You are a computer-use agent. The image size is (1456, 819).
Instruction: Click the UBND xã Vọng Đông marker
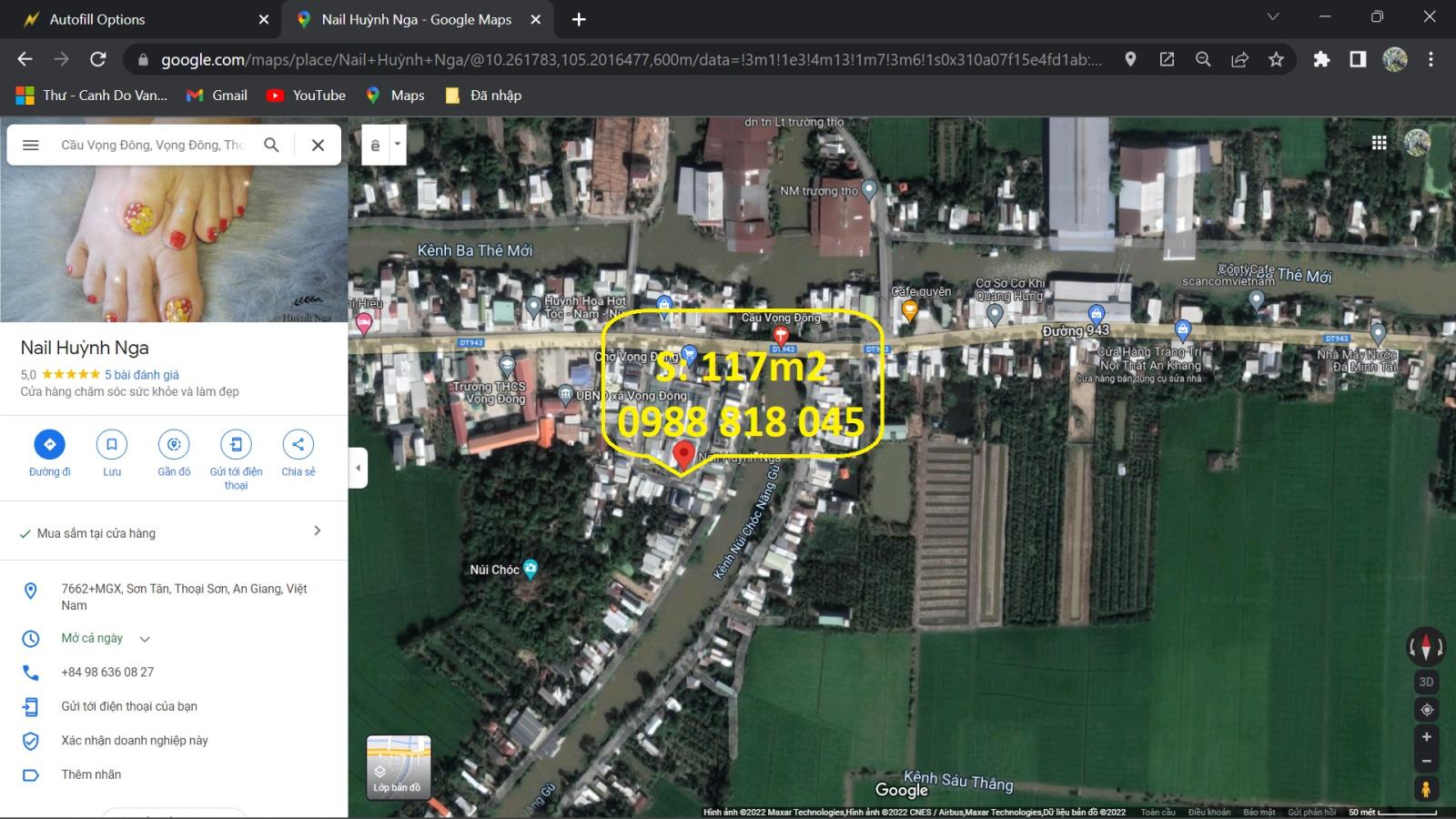pos(565,395)
